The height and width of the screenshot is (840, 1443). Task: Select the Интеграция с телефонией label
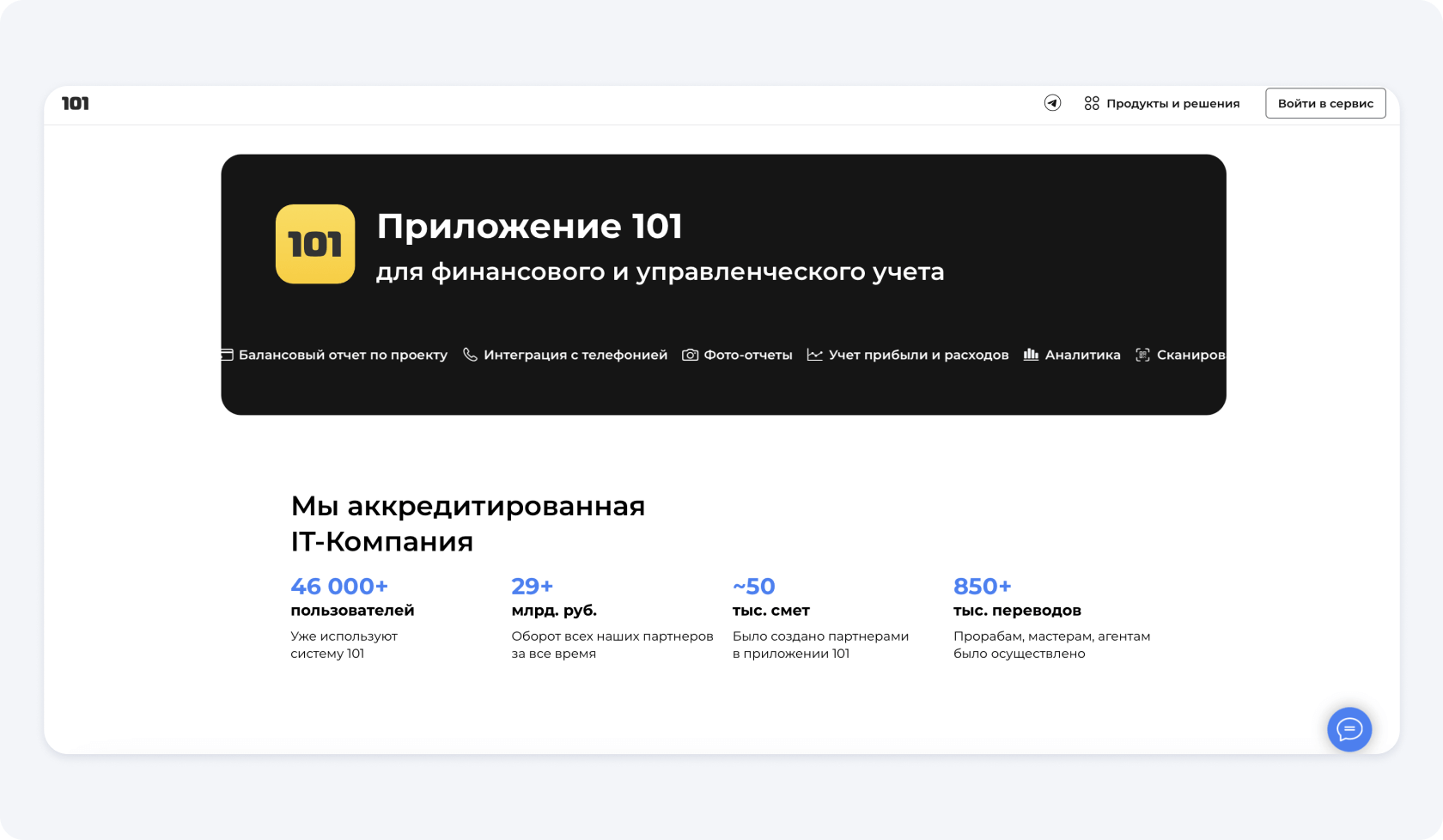click(x=575, y=355)
